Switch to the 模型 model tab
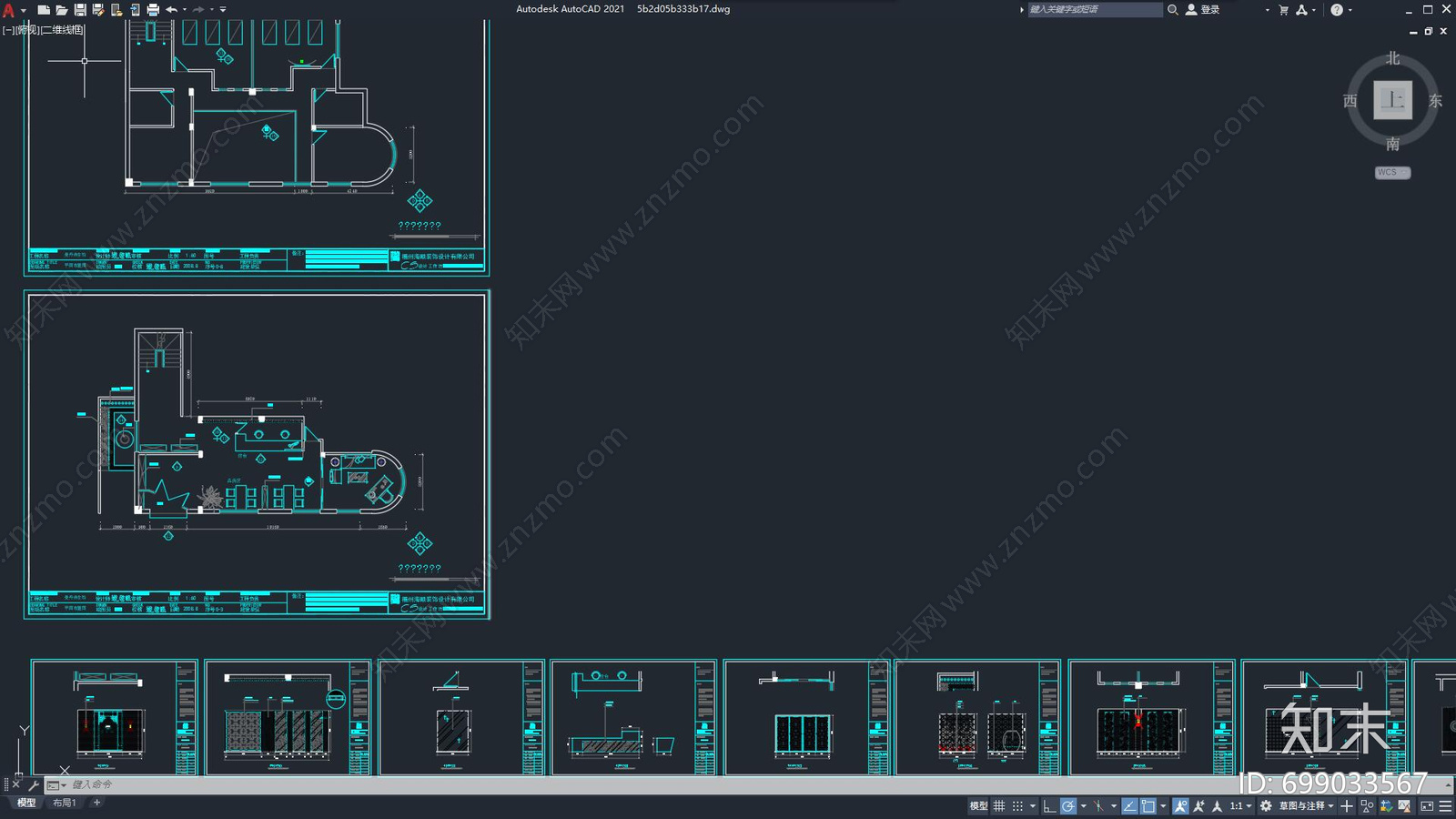This screenshot has width=1456, height=819. point(26,803)
